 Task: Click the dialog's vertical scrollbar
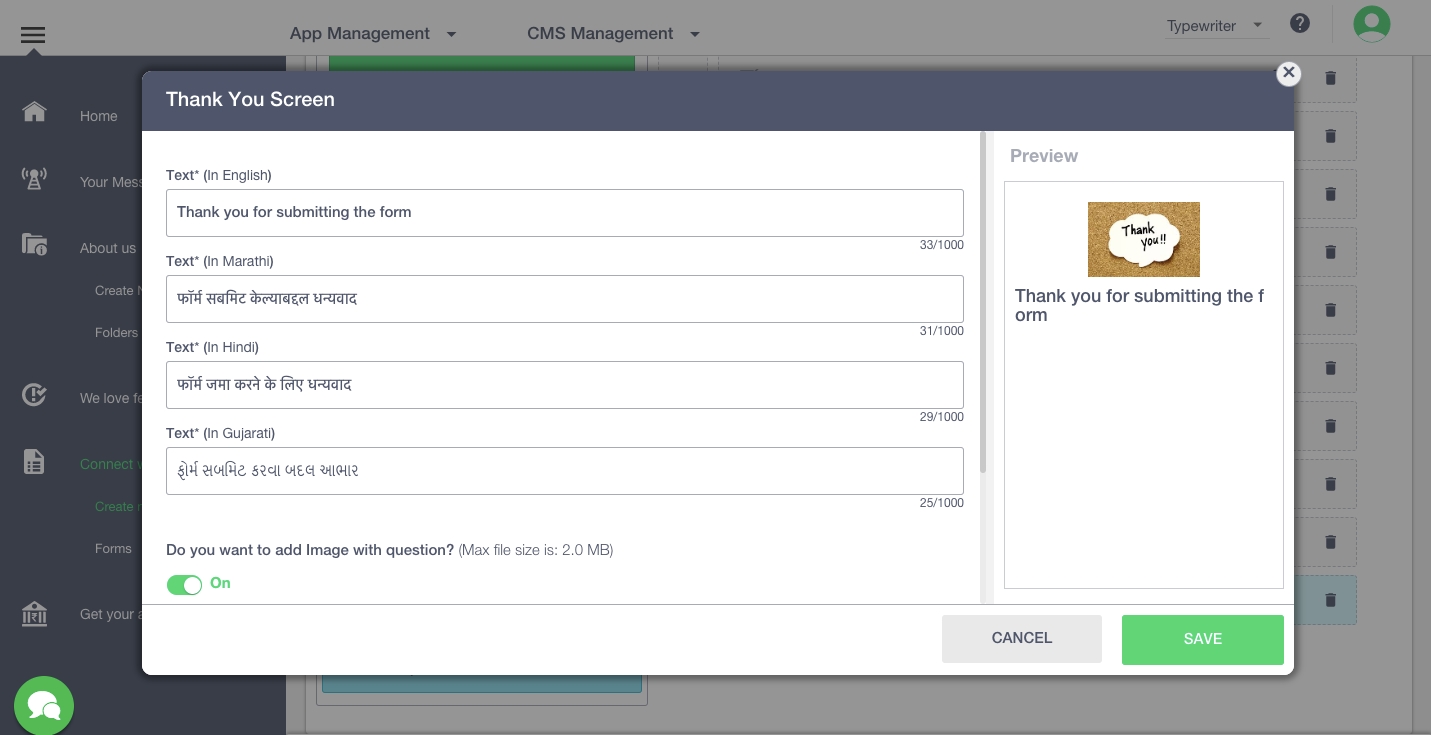coord(983,300)
